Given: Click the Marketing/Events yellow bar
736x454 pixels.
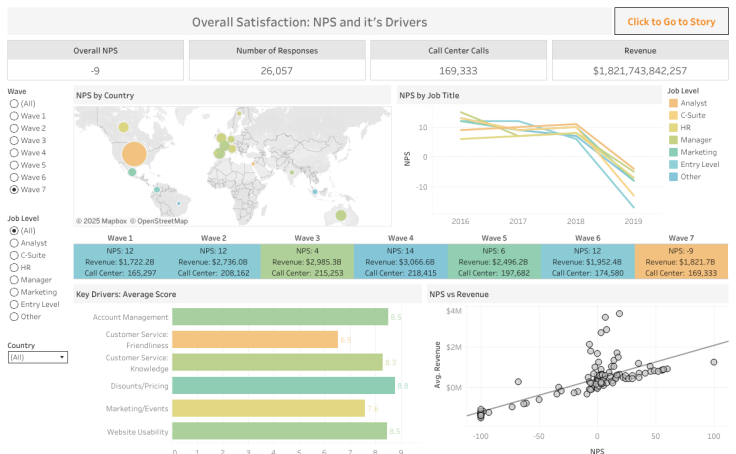Looking at the screenshot, I should click(268, 408).
